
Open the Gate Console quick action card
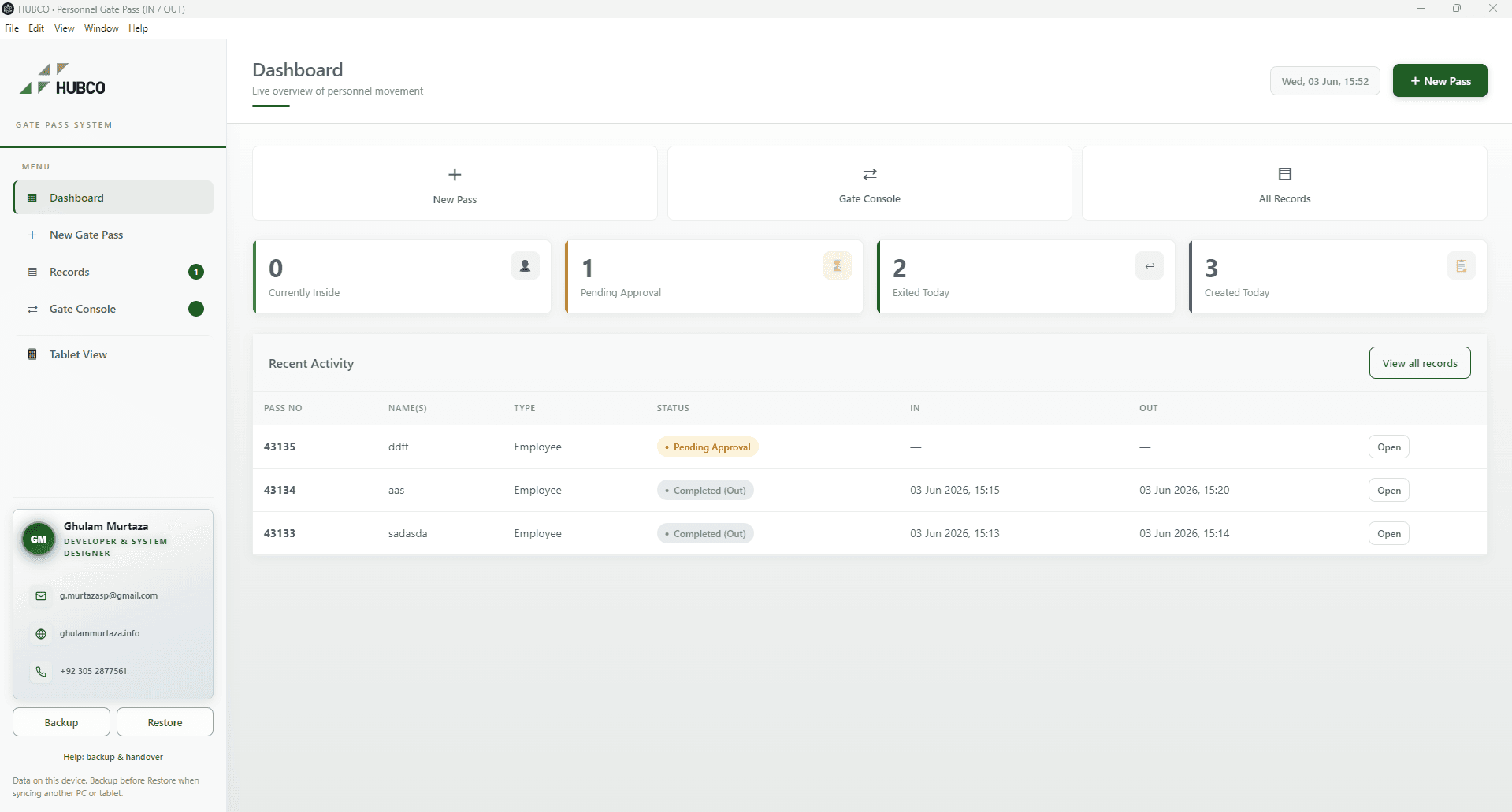point(870,183)
